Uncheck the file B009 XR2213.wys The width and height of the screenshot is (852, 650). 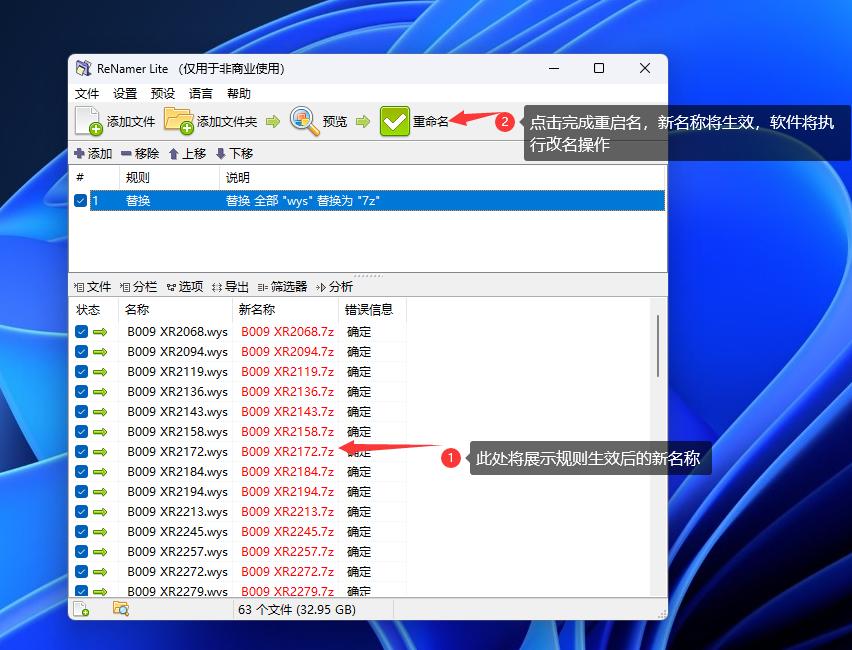click(x=82, y=512)
